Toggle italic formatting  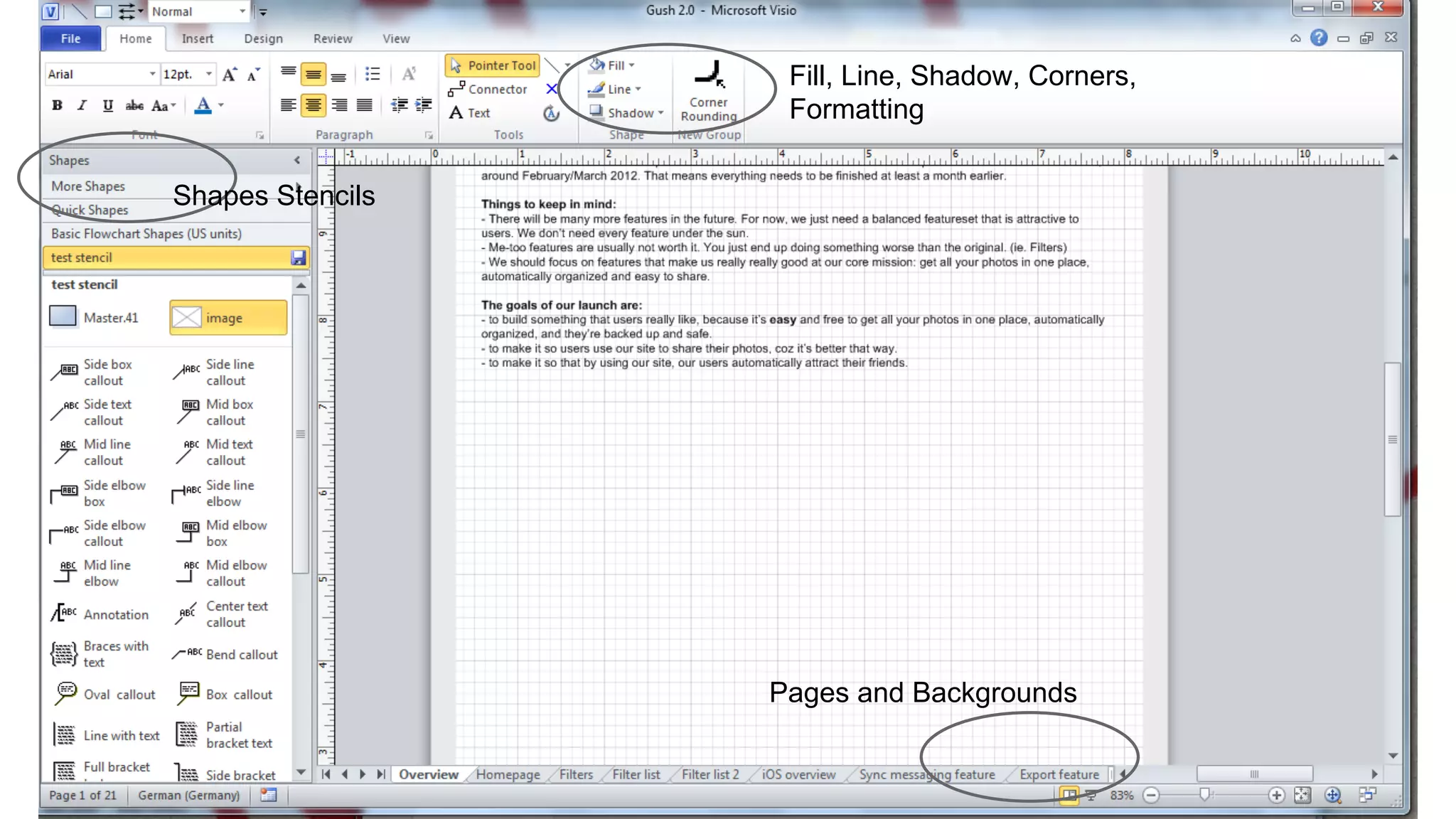coord(82,105)
